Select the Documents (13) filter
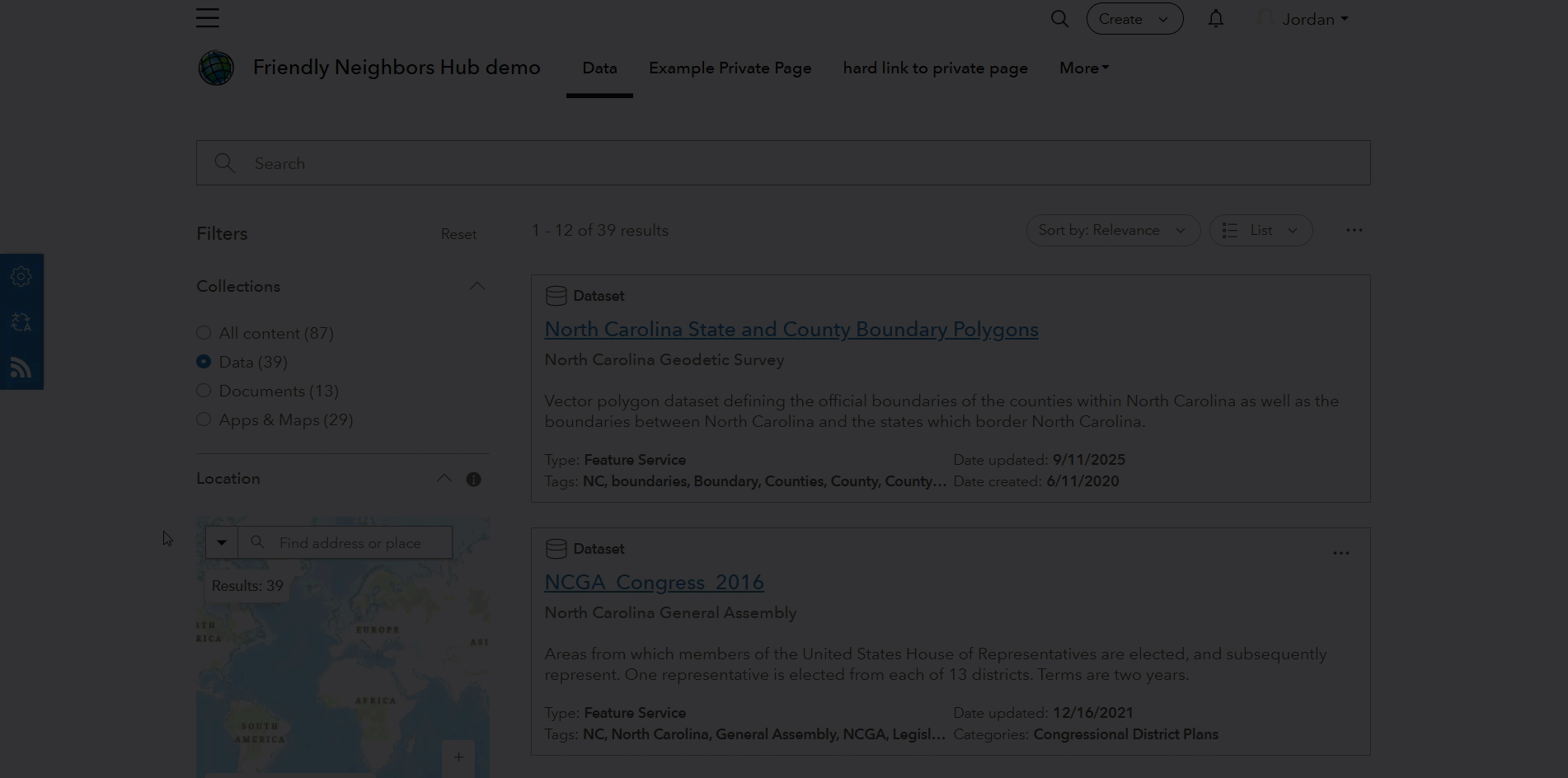The width and height of the screenshot is (1568, 778). (204, 391)
